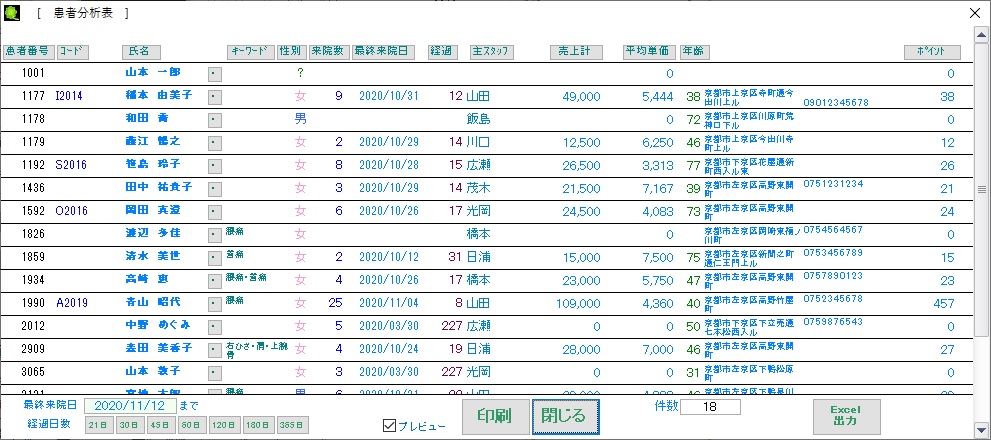991x440 pixels.
Task: Click last visit date 2020/11/04
Action: click(389, 303)
